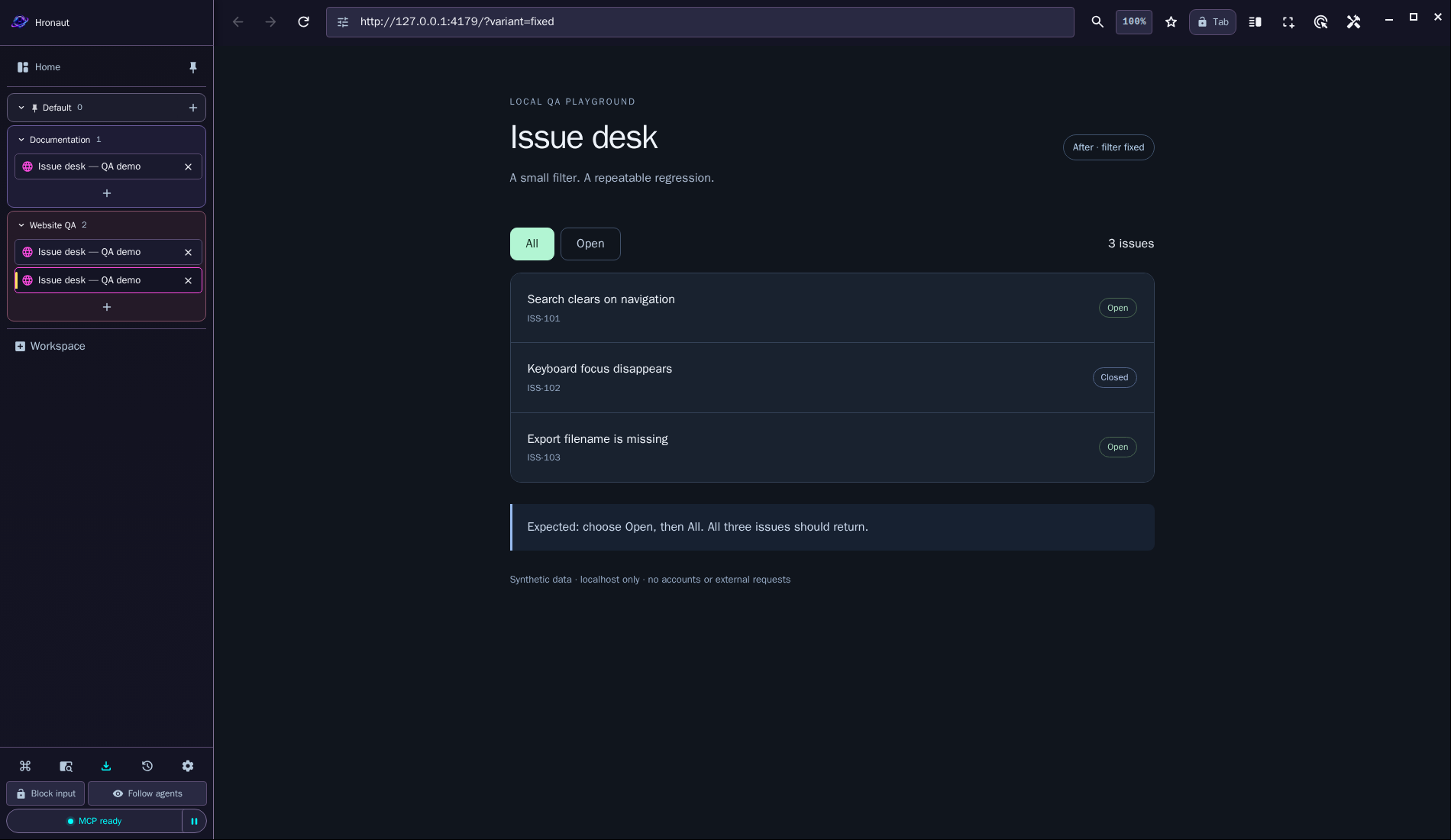The image size is (1451, 840).
Task: Go back in browser history
Action: coord(238,22)
